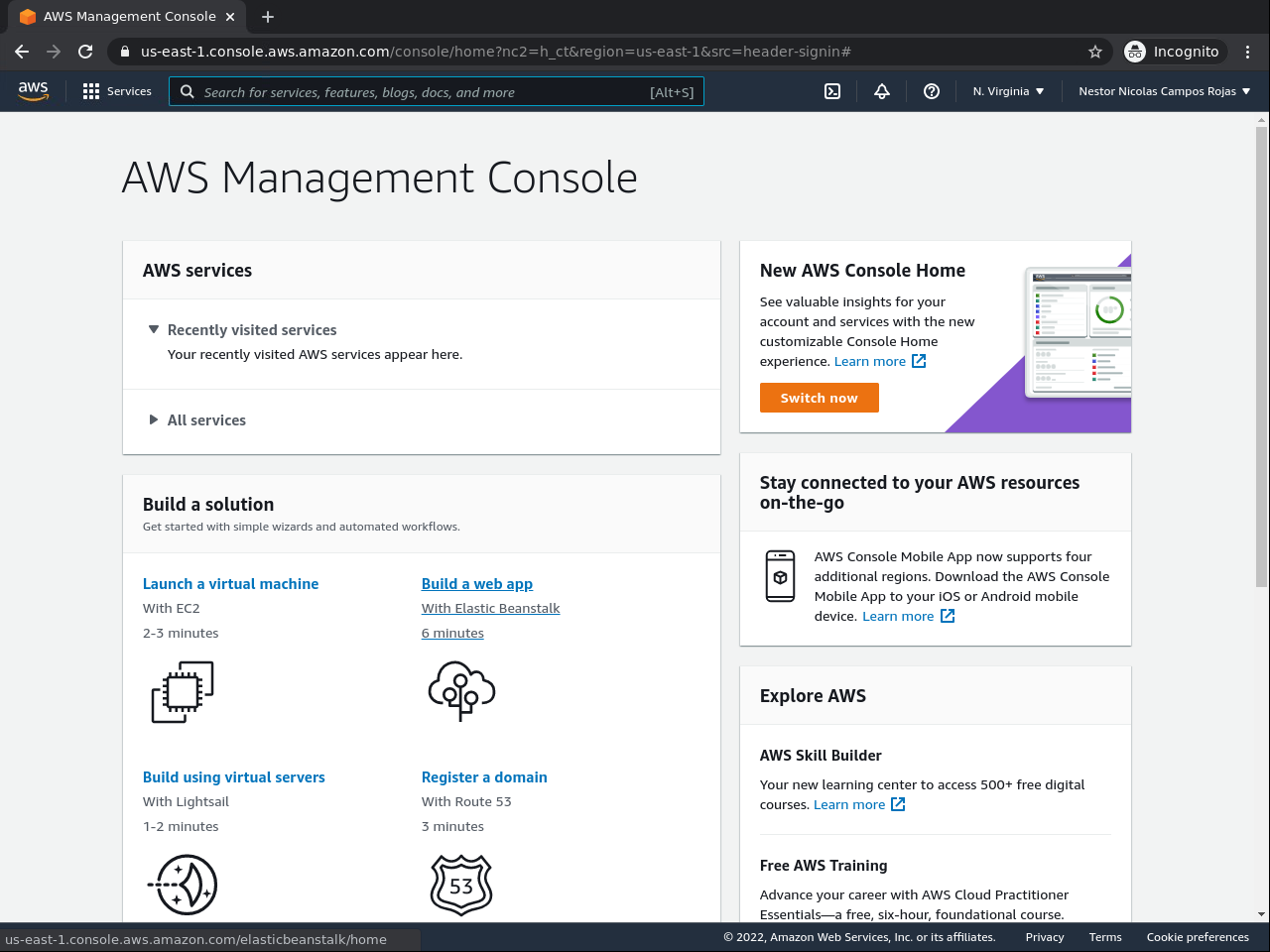Open the Launch a virtual machine link
This screenshot has height=952, width=1270.
230,584
